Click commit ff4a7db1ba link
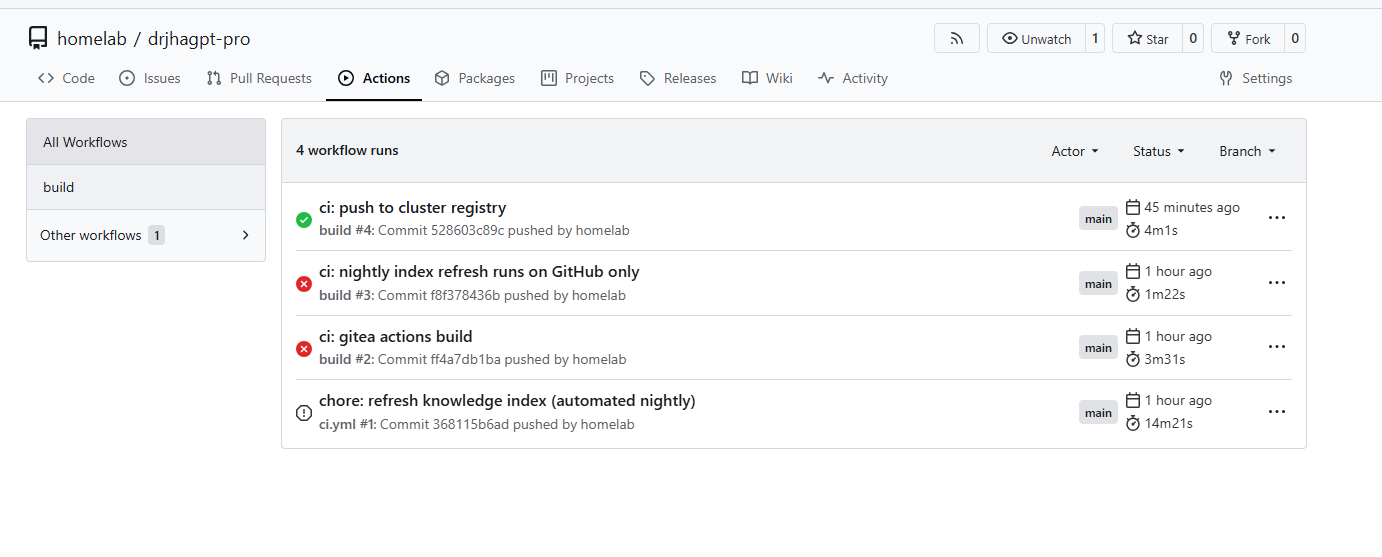The height and width of the screenshot is (557, 1382). [x=466, y=359]
